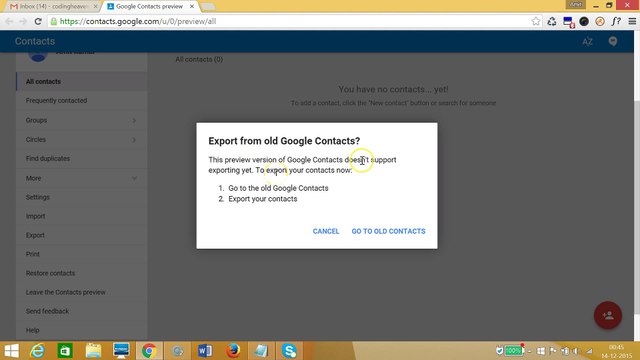Go back in the browser
640x360 pixels.
tap(9, 21)
